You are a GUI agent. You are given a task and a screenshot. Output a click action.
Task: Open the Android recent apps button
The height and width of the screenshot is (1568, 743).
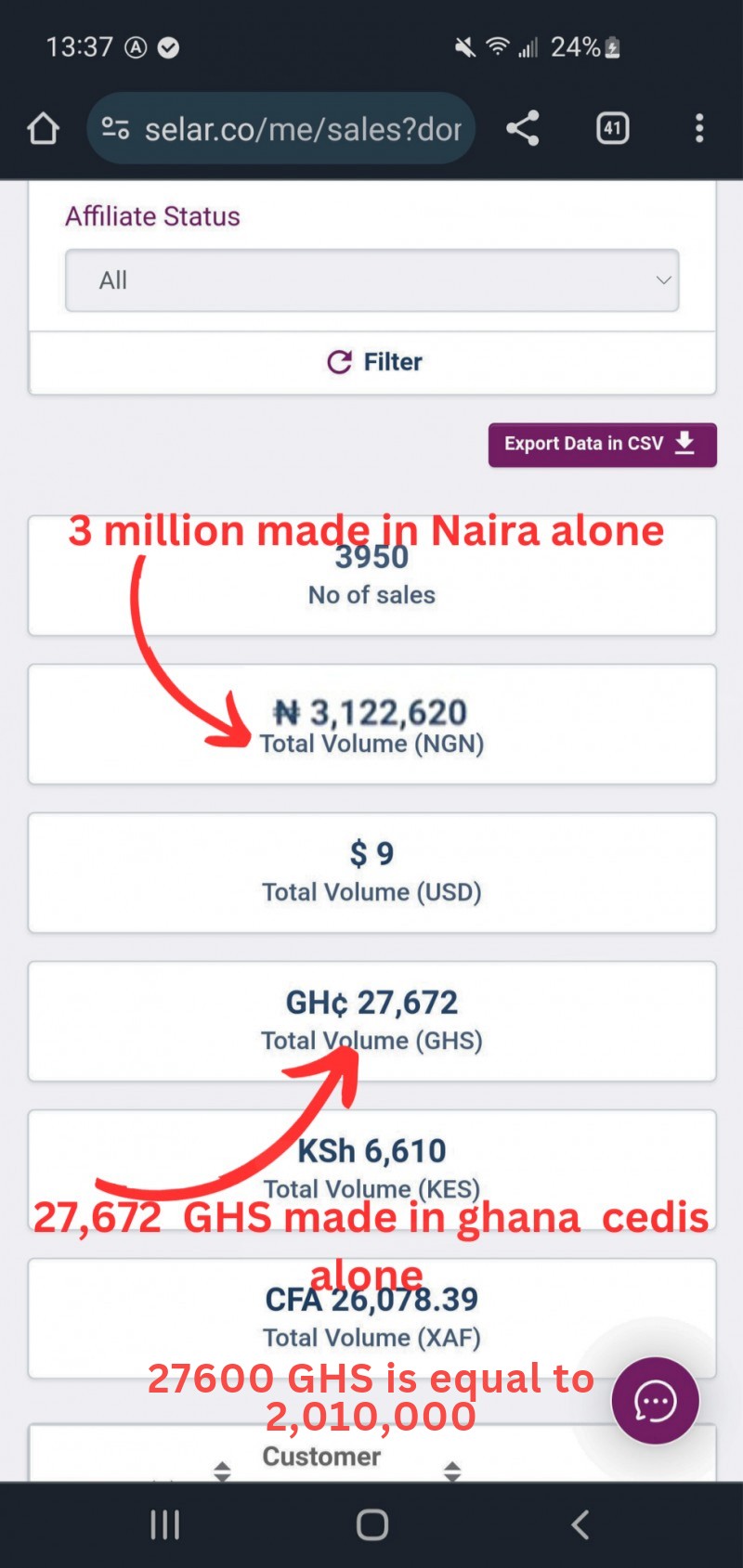pyautogui.click(x=165, y=1524)
